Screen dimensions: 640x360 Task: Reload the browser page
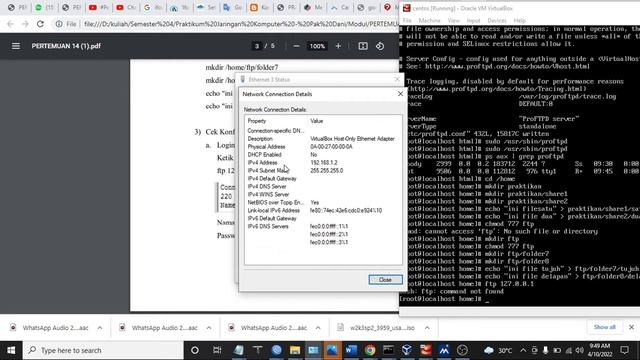click(x=40, y=24)
